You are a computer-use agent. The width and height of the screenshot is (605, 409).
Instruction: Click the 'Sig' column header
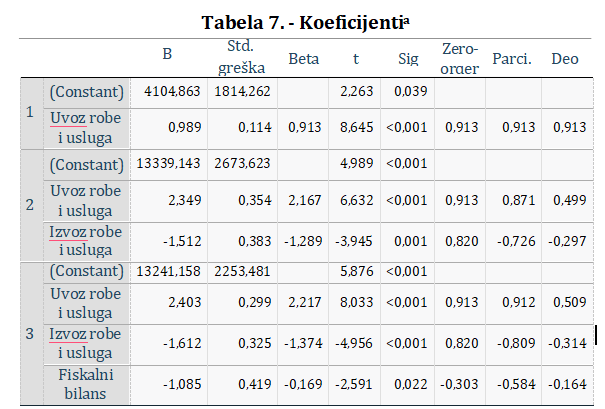(408, 59)
